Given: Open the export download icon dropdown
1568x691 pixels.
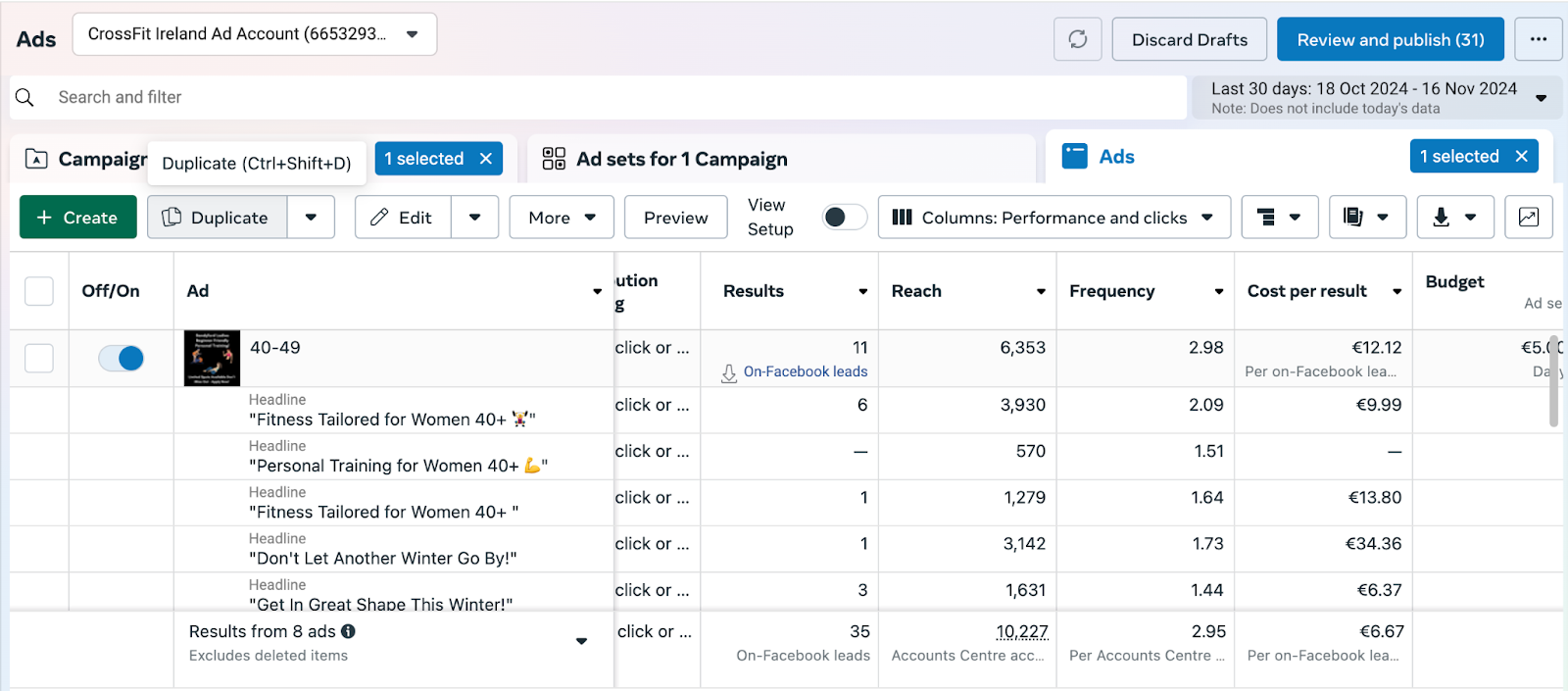Looking at the screenshot, I should [x=1455, y=217].
